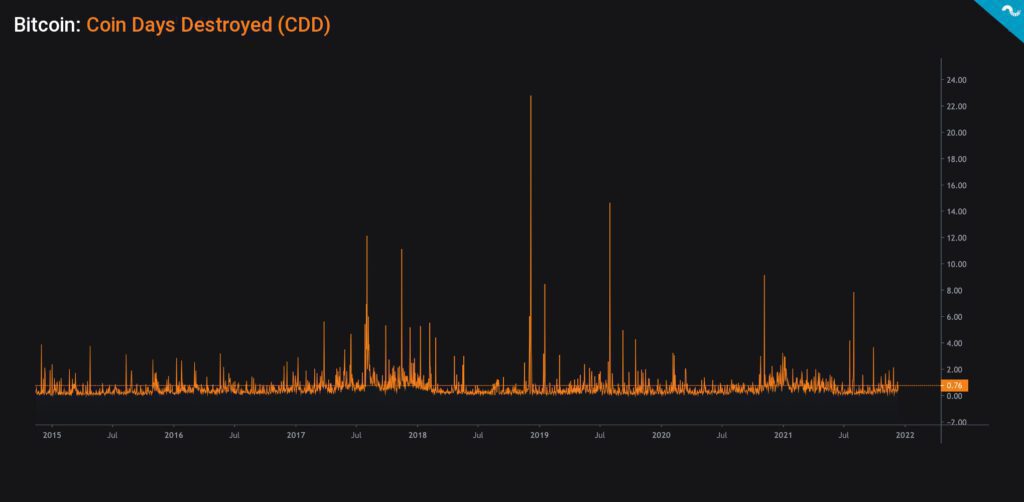Click the 2021 x-axis label
The height and width of the screenshot is (502, 1024).
[x=783, y=435]
